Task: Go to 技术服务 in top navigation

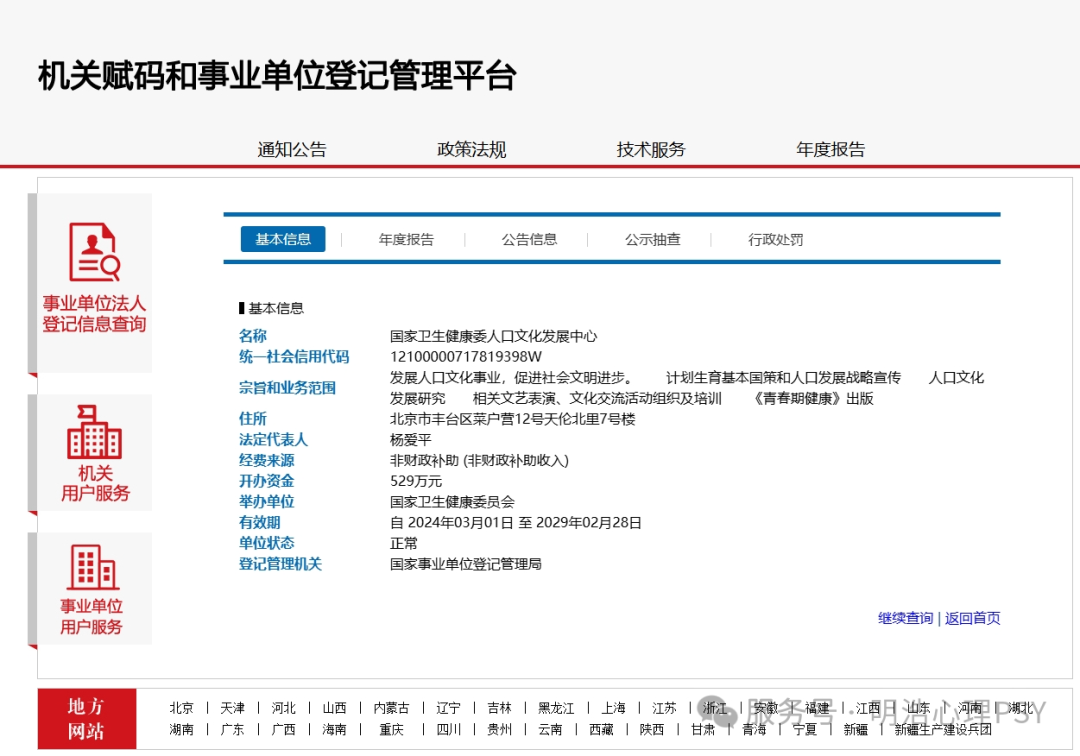Action: click(651, 150)
